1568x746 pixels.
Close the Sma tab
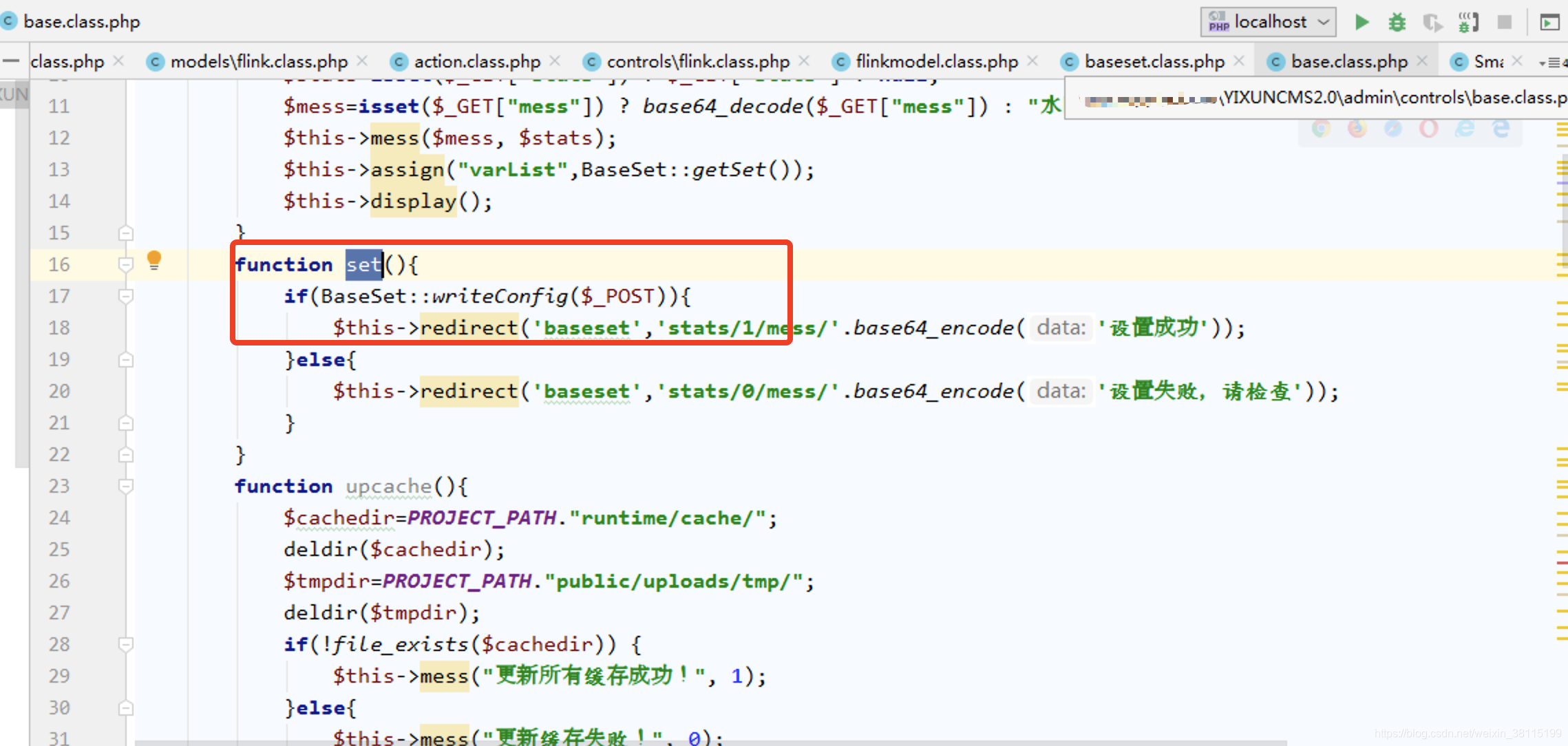point(1517,61)
